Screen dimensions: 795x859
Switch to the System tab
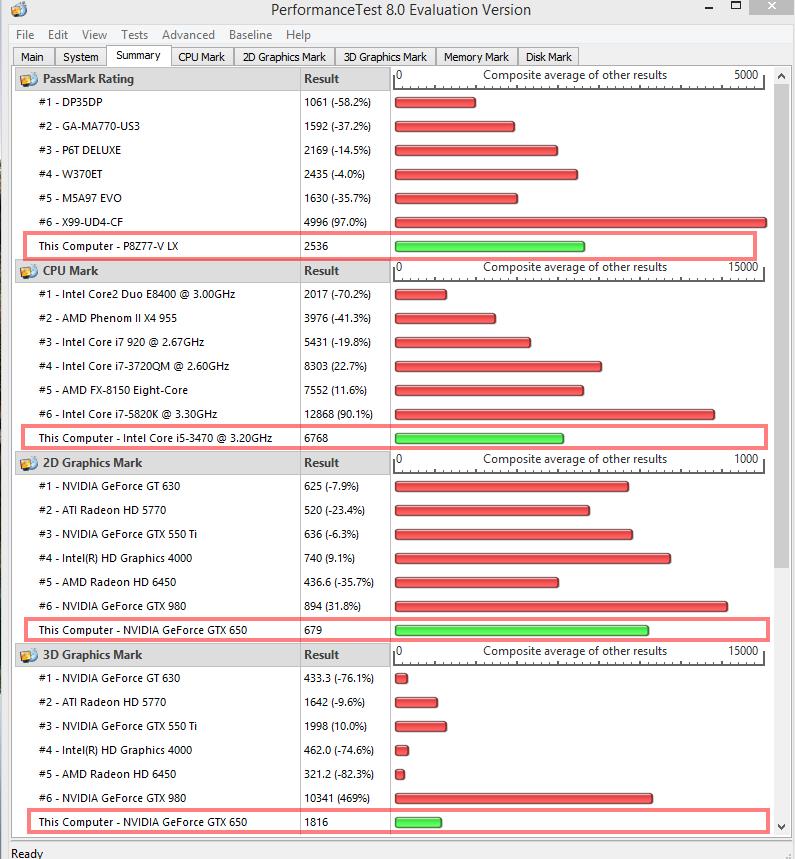(x=81, y=57)
